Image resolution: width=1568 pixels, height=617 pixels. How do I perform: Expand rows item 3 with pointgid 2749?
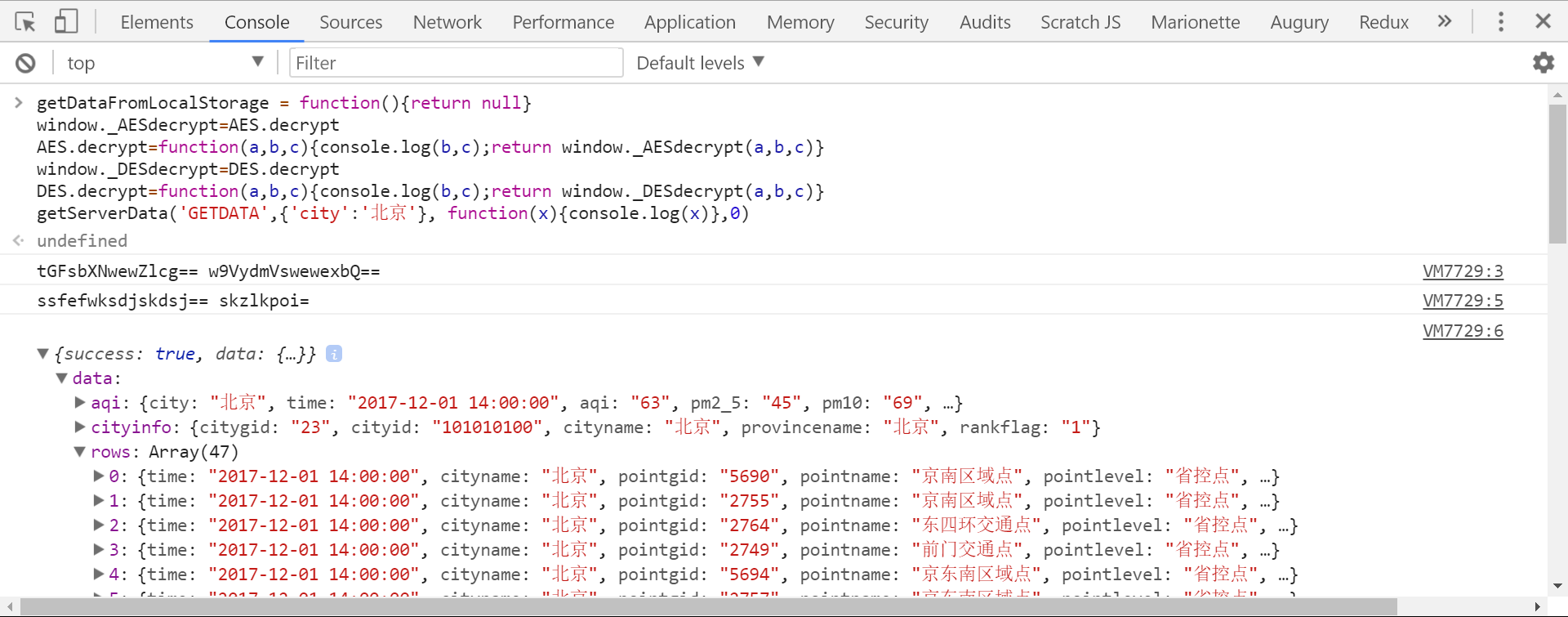[x=99, y=549]
